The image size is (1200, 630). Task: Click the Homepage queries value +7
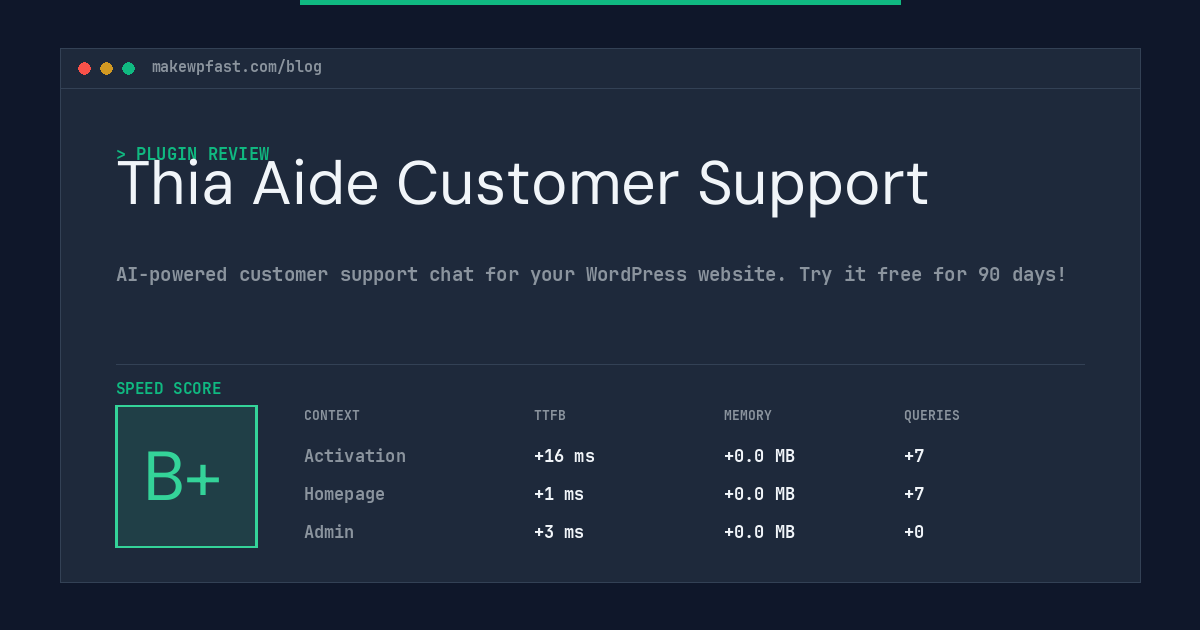click(914, 494)
